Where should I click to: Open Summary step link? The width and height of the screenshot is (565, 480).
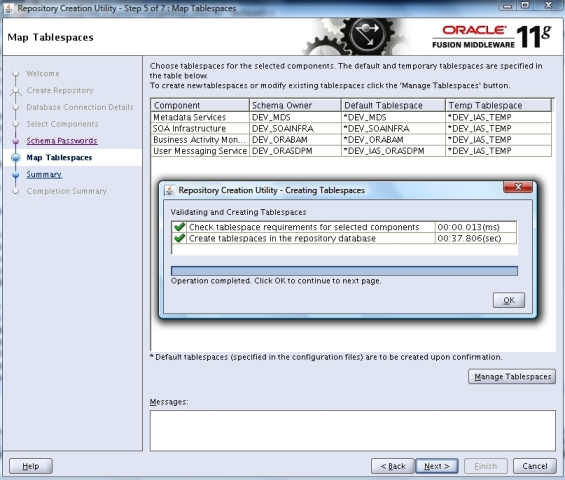click(44, 174)
